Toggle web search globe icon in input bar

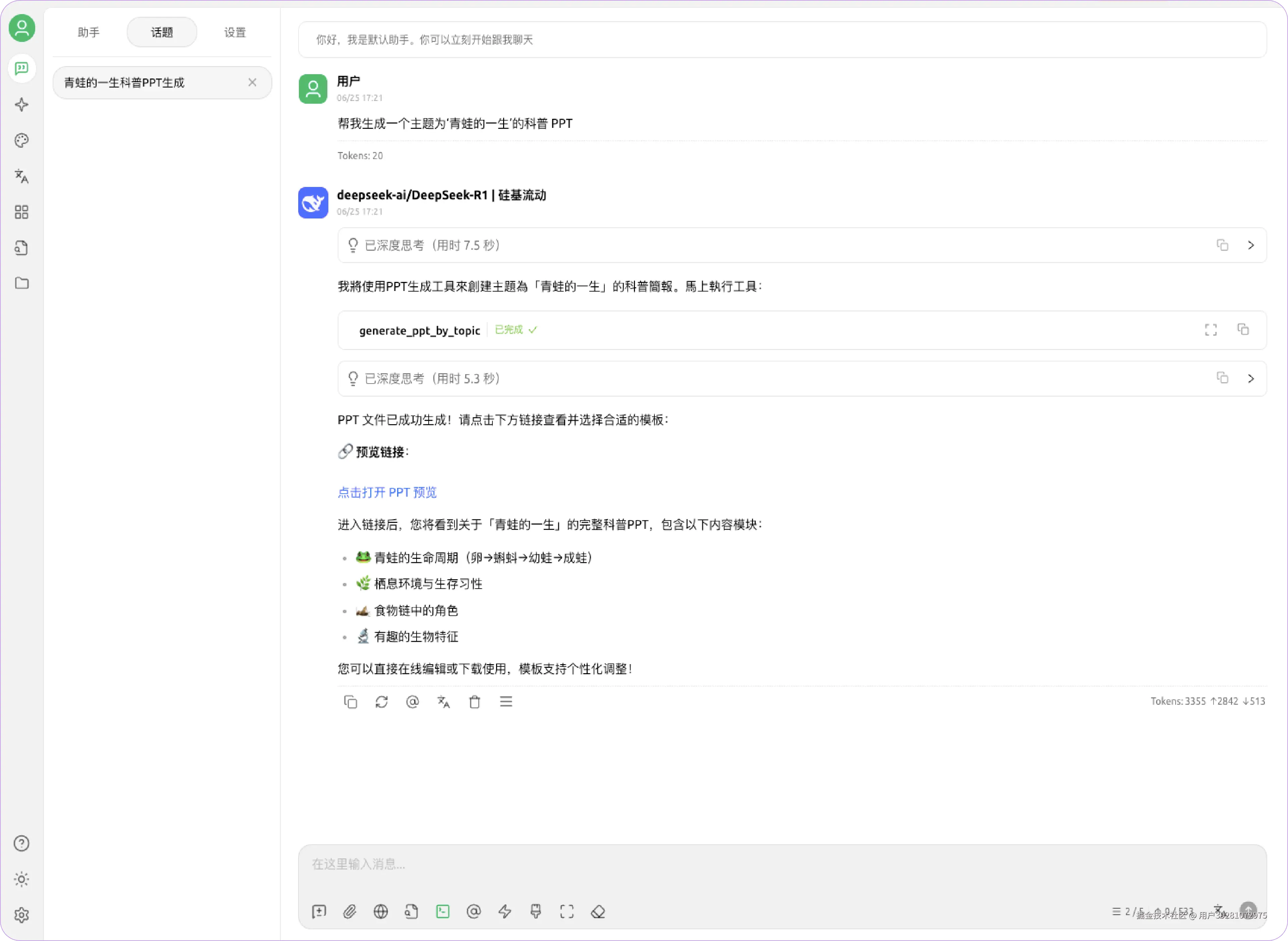(x=380, y=912)
